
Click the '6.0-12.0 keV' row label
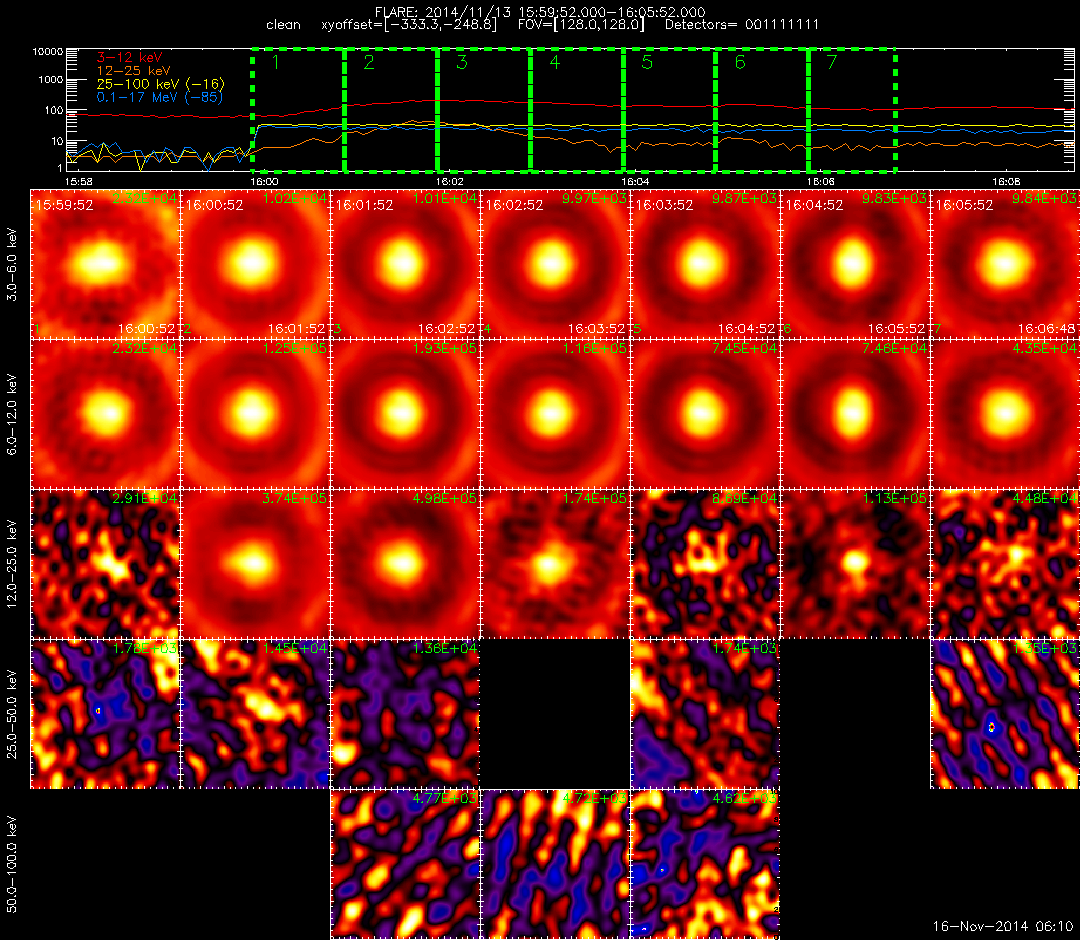12,415
